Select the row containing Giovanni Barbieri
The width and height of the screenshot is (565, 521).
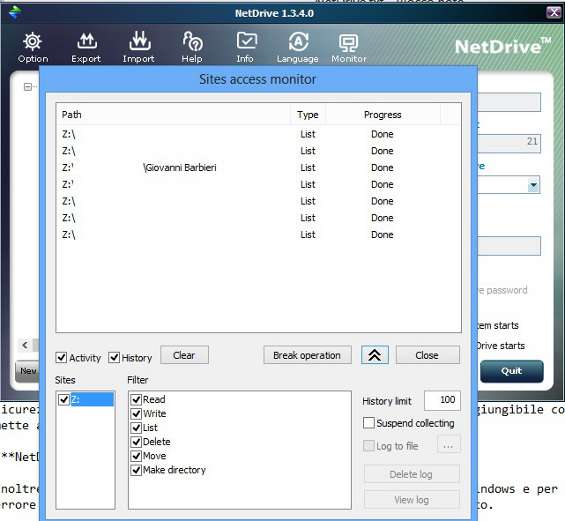tap(258, 168)
